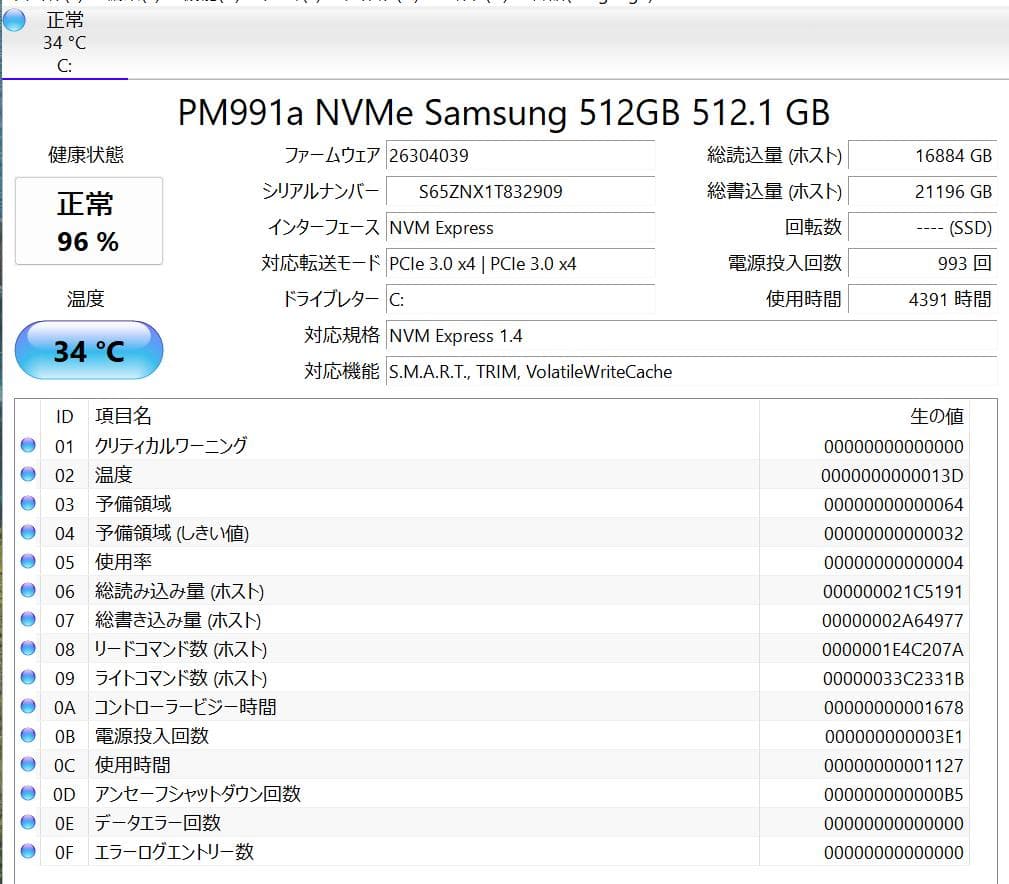1009x884 pixels.
Task: Click the indicator beside 電源投入回数 in the list
Action: [x=27, y=735]
